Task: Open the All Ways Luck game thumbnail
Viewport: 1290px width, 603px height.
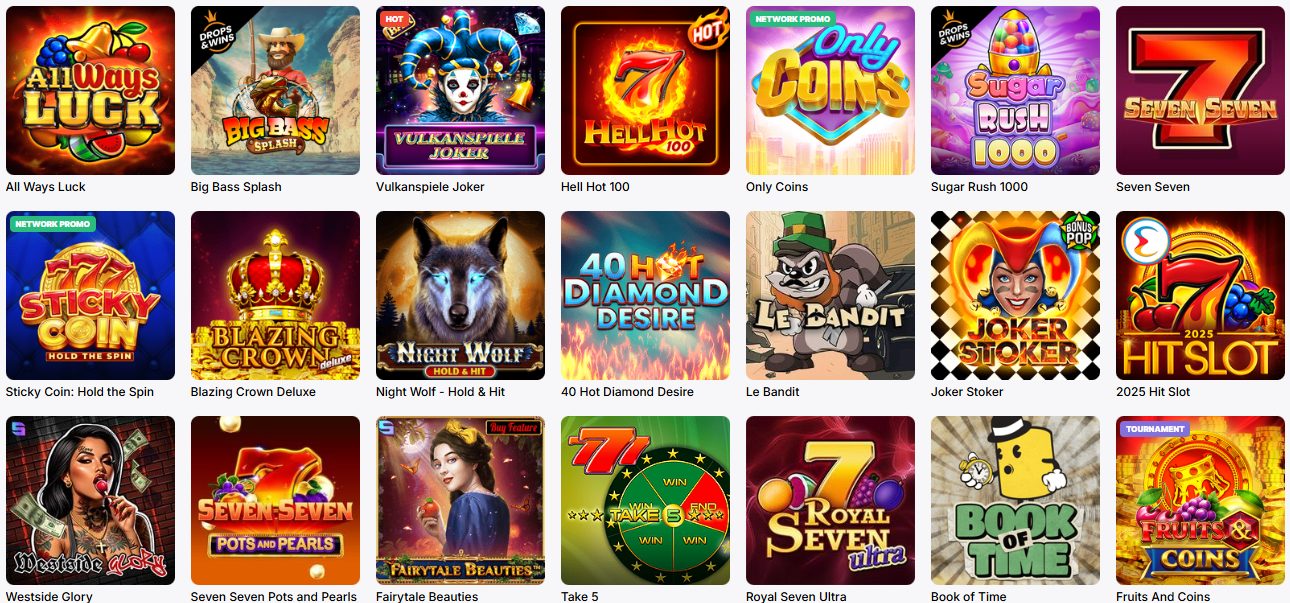Action: pyautogui.click(x=90, y=90)
